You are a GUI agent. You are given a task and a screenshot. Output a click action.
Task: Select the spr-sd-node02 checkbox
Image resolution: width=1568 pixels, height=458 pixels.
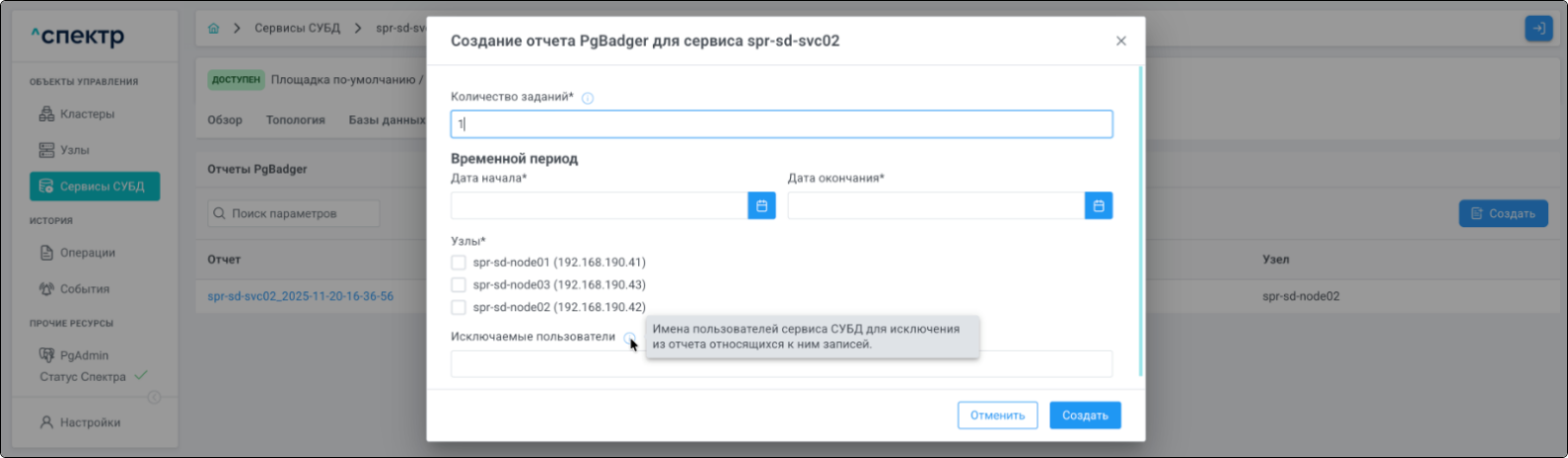point(458,307)
